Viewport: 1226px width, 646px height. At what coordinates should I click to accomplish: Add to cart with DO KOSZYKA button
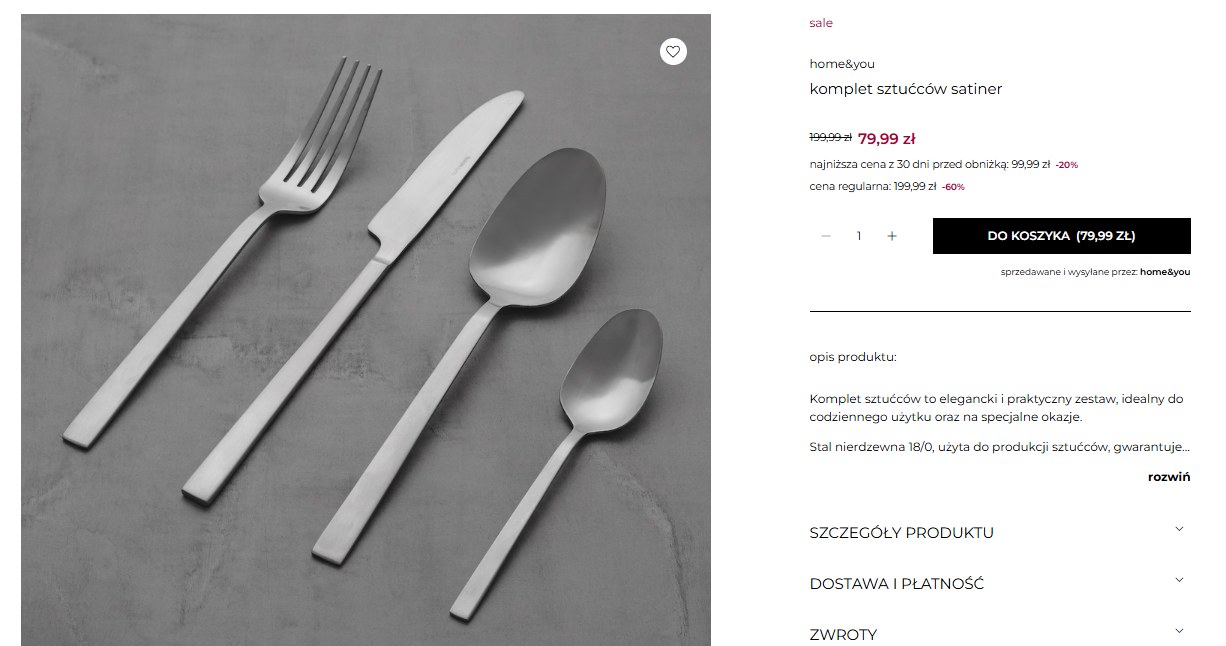click(1061, 236)
